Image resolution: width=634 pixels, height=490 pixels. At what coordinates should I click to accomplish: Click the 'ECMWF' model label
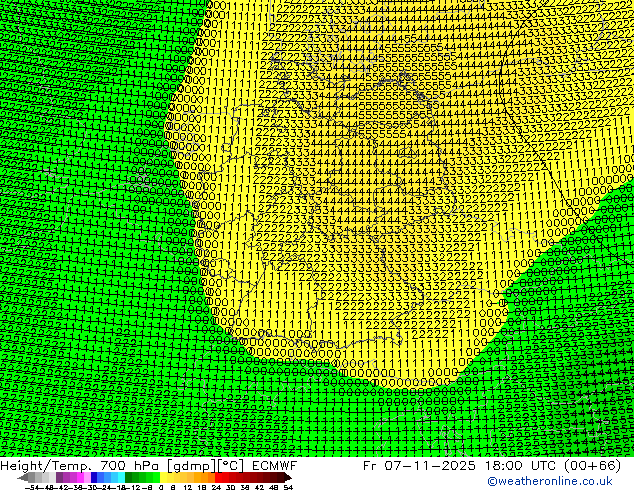(275, 466)
